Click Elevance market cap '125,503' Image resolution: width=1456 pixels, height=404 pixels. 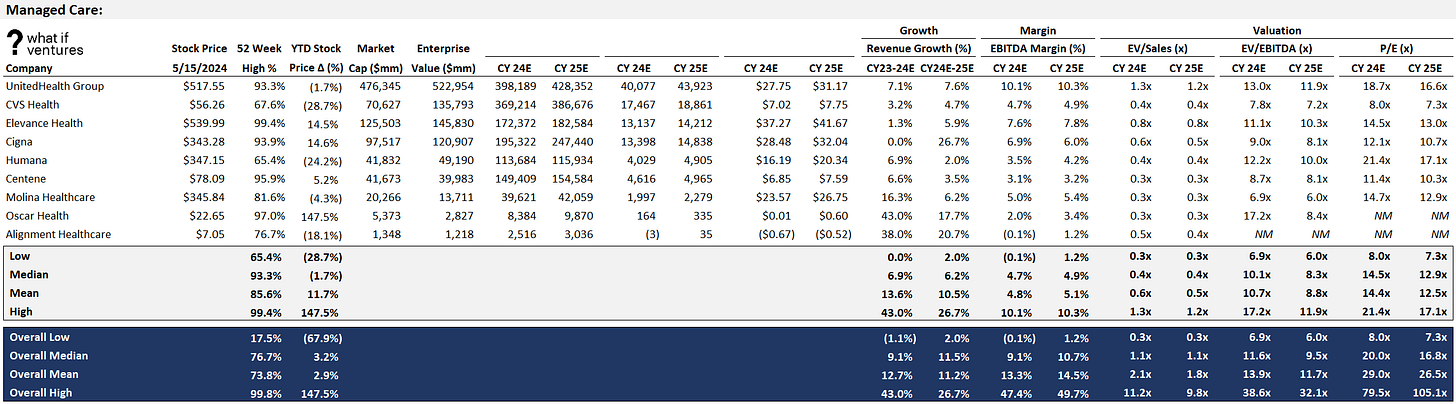coord(383,122)
